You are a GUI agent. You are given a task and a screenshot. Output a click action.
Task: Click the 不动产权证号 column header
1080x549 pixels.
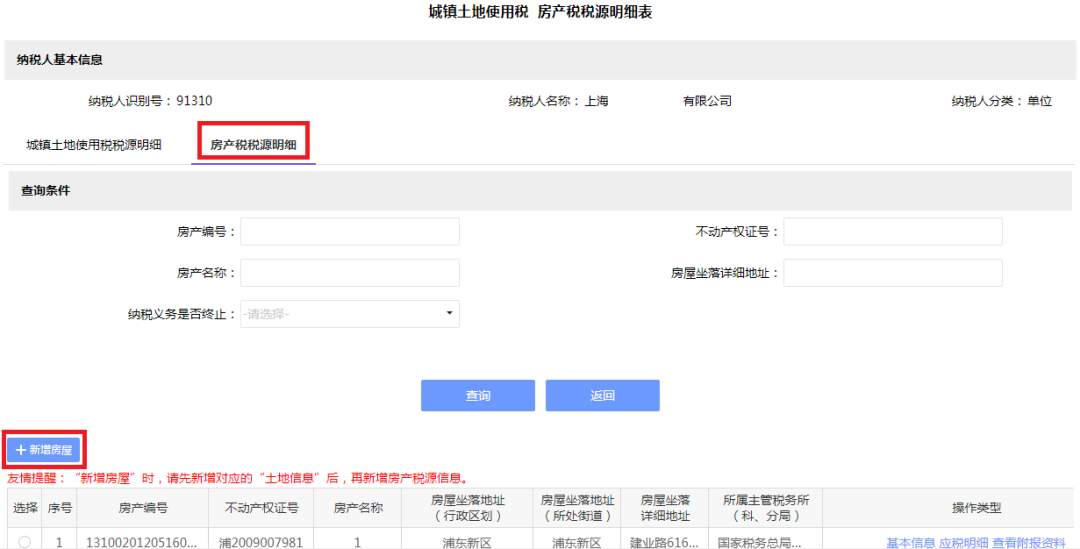(x=261, y=508)
